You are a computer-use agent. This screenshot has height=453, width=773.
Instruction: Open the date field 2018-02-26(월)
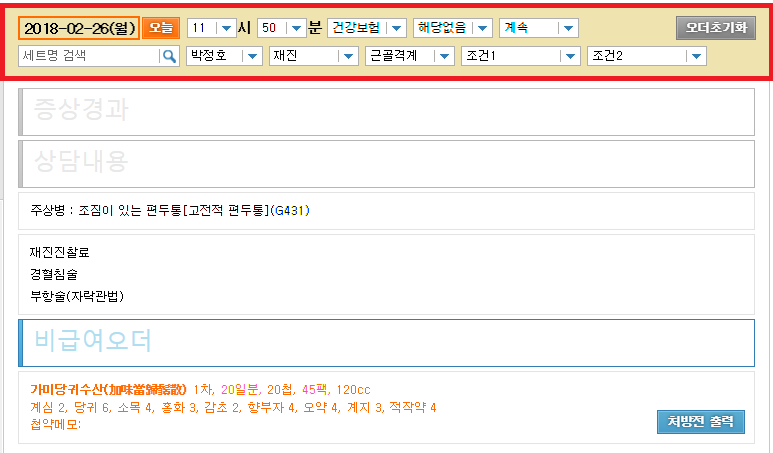(x=79, y=28)
